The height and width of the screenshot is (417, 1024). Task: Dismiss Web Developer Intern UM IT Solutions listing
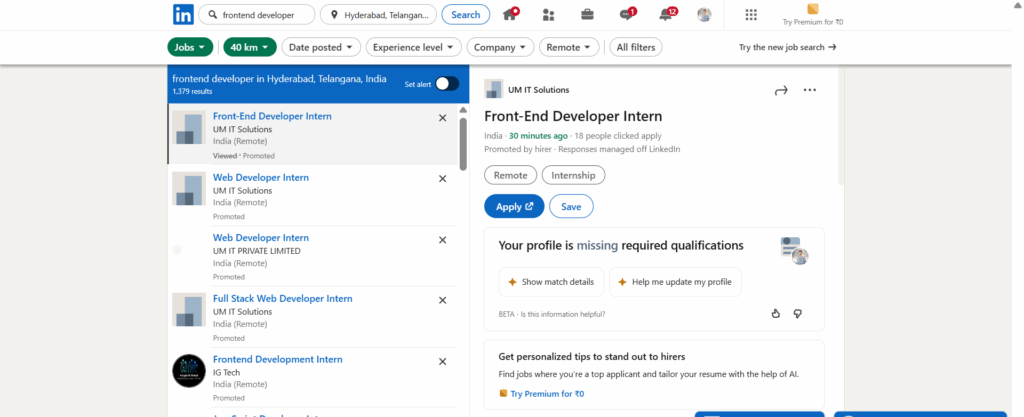[x=442, y=179]
